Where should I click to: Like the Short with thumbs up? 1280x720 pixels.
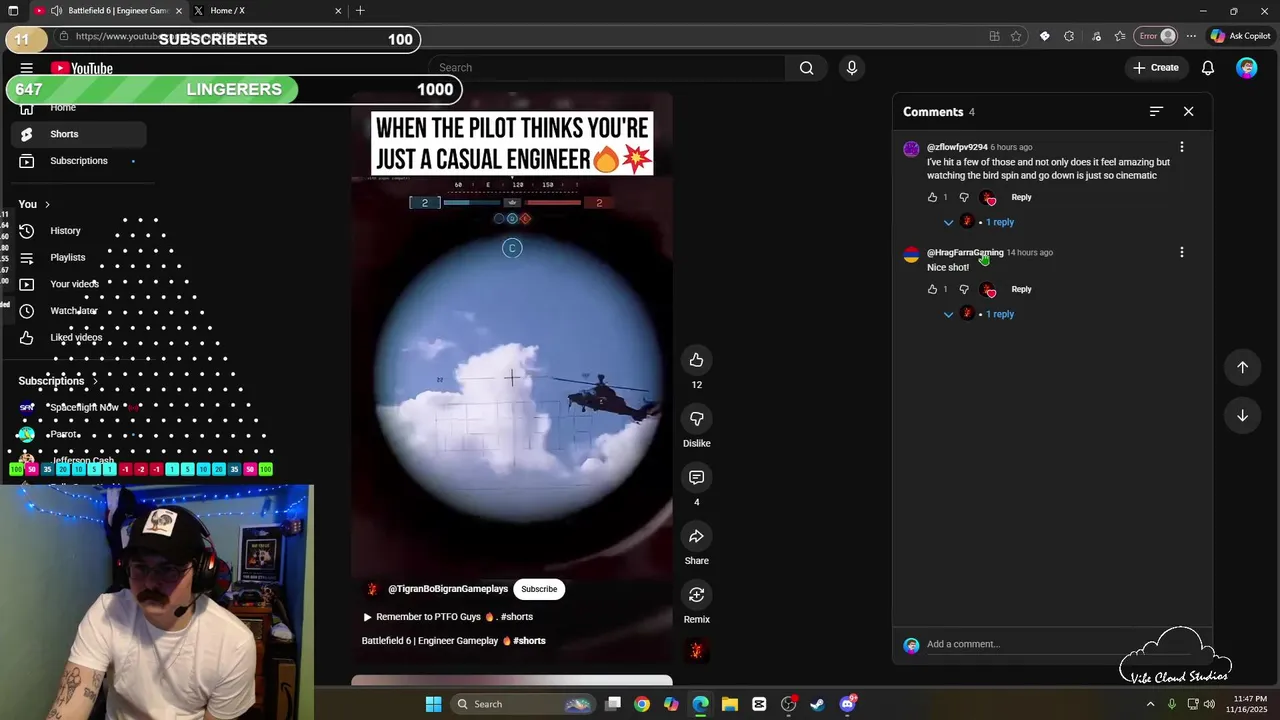697,360
